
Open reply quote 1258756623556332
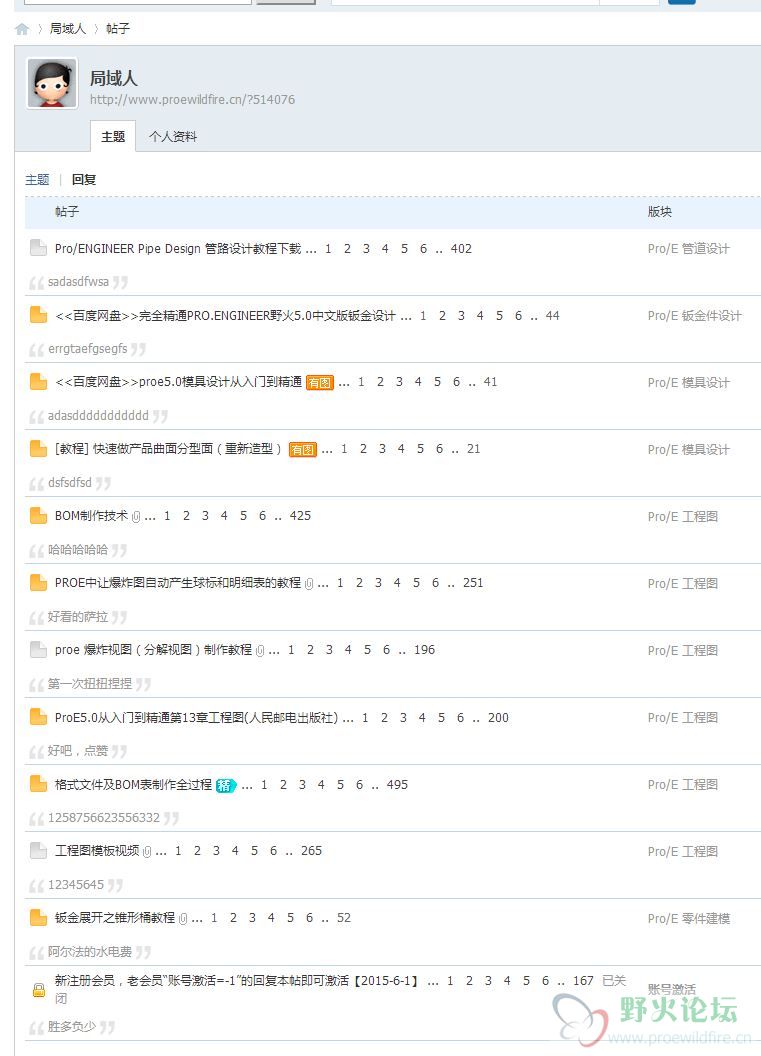[104, 818]
